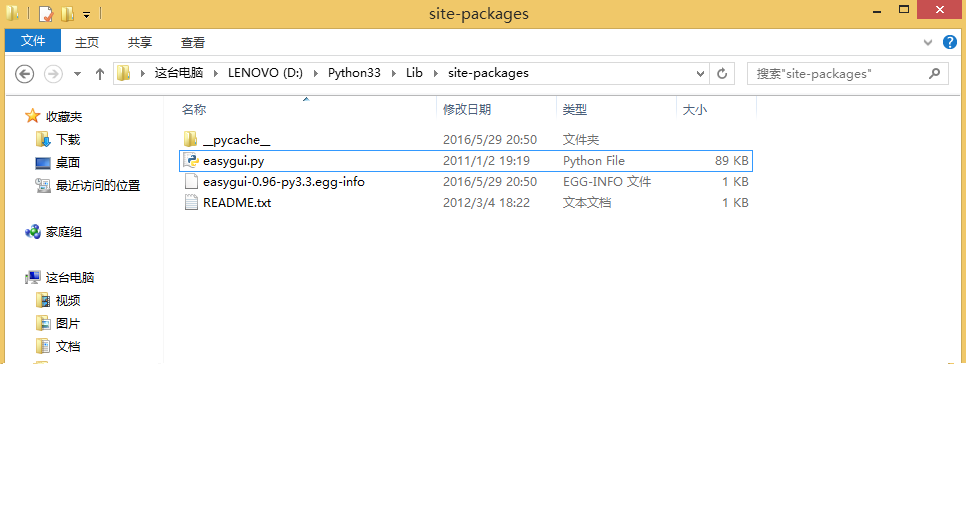The height and width of the screenshot is (516, 966).
Task: Click the search site-packages input box
Action: coord(838,73)
